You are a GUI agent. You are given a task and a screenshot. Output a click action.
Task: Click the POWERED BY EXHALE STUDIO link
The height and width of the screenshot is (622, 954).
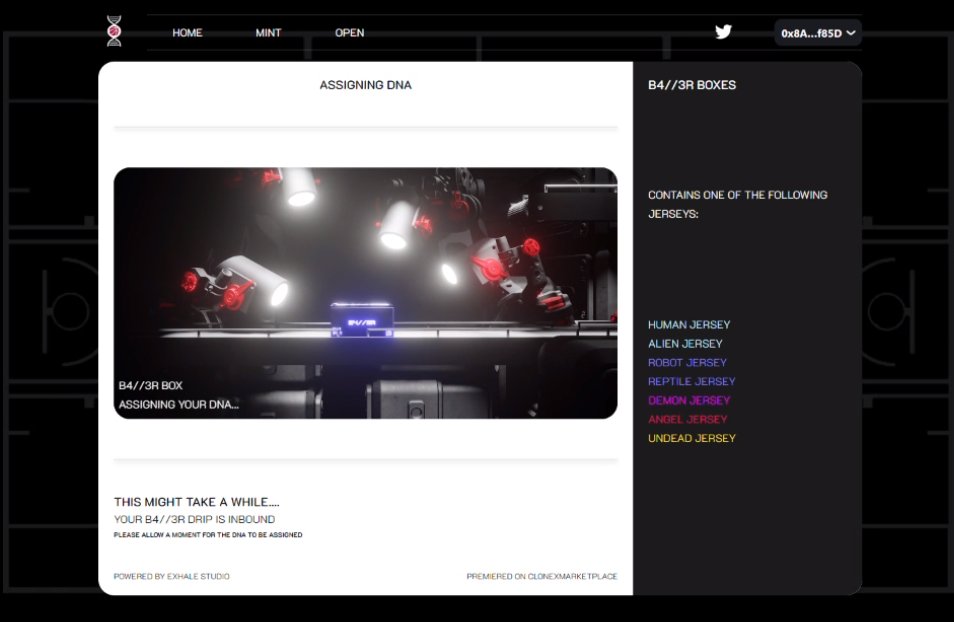pyautogui.click(x=172, y=576)
